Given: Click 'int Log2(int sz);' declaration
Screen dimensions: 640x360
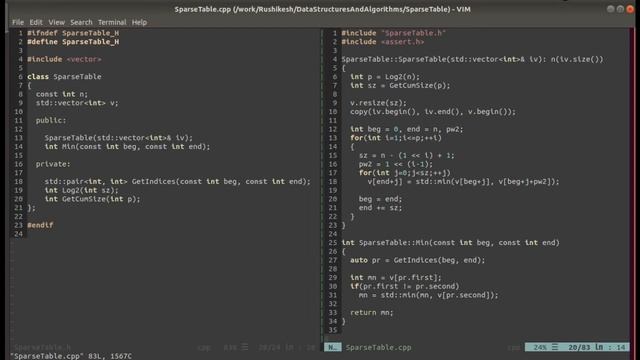Looking at the screenshot, I should [82, 190].
